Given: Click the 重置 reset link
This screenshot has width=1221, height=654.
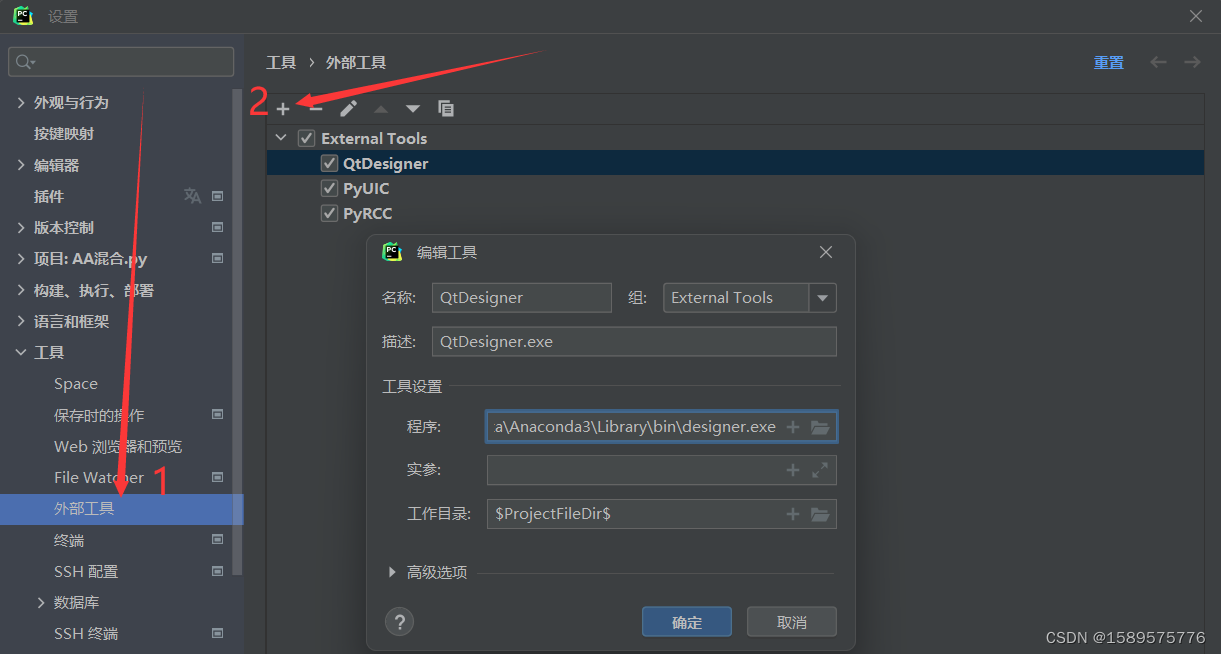Looking at the screenshot, I should point(1108,62).
